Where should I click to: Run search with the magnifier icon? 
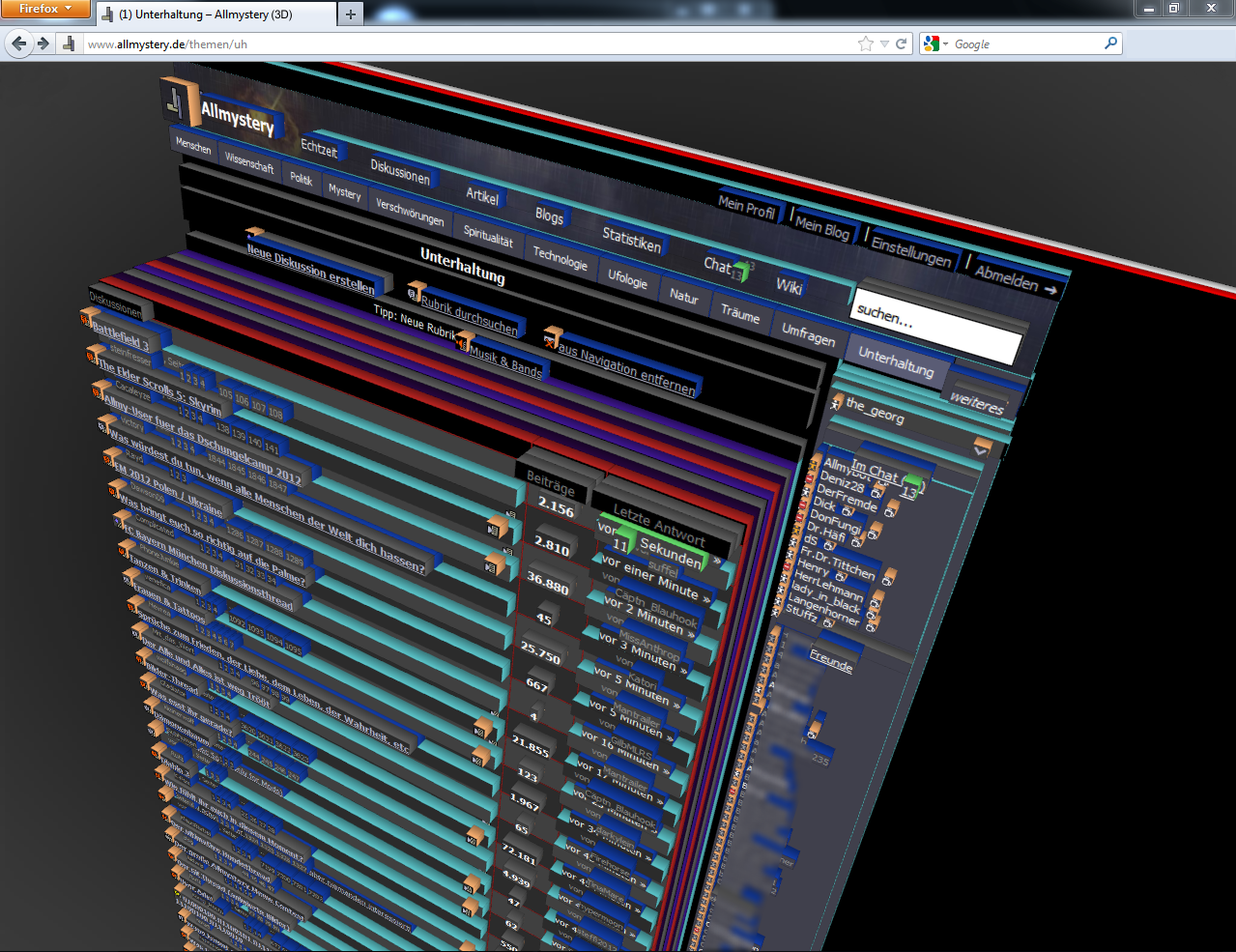(x=1110, y=43)
